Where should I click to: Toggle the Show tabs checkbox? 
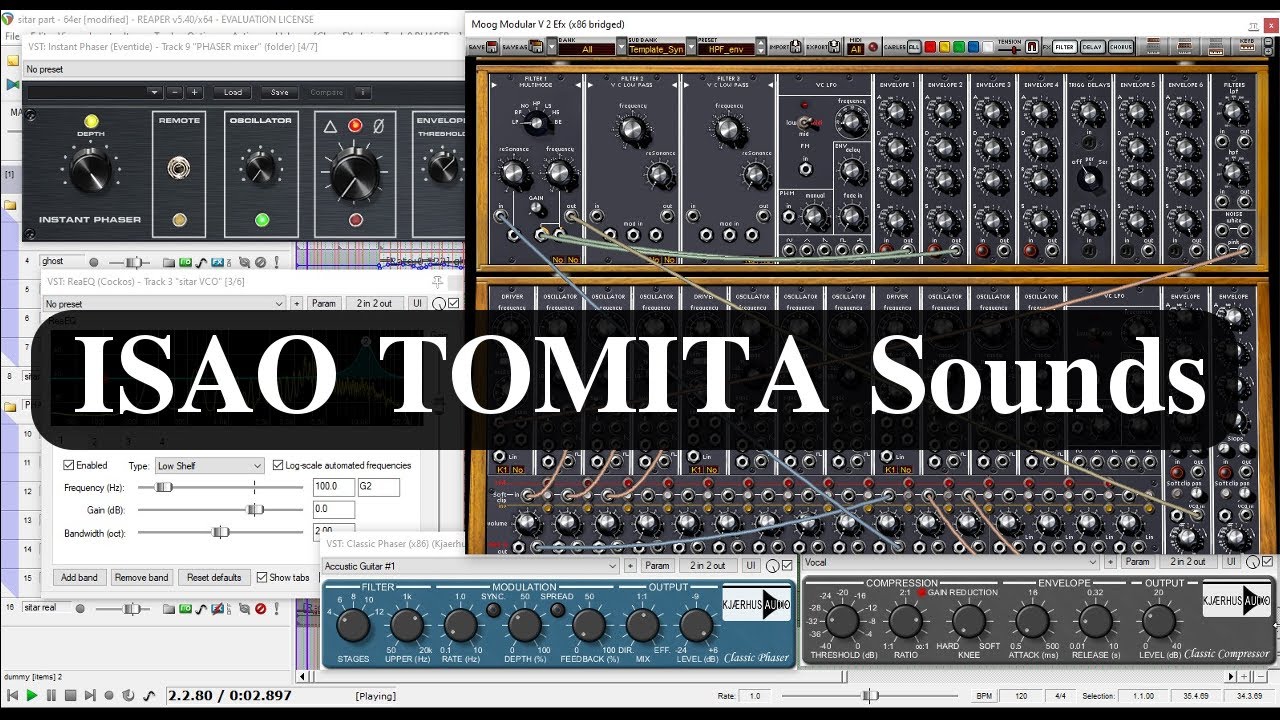pyautogui.click(x=262, y=578)
